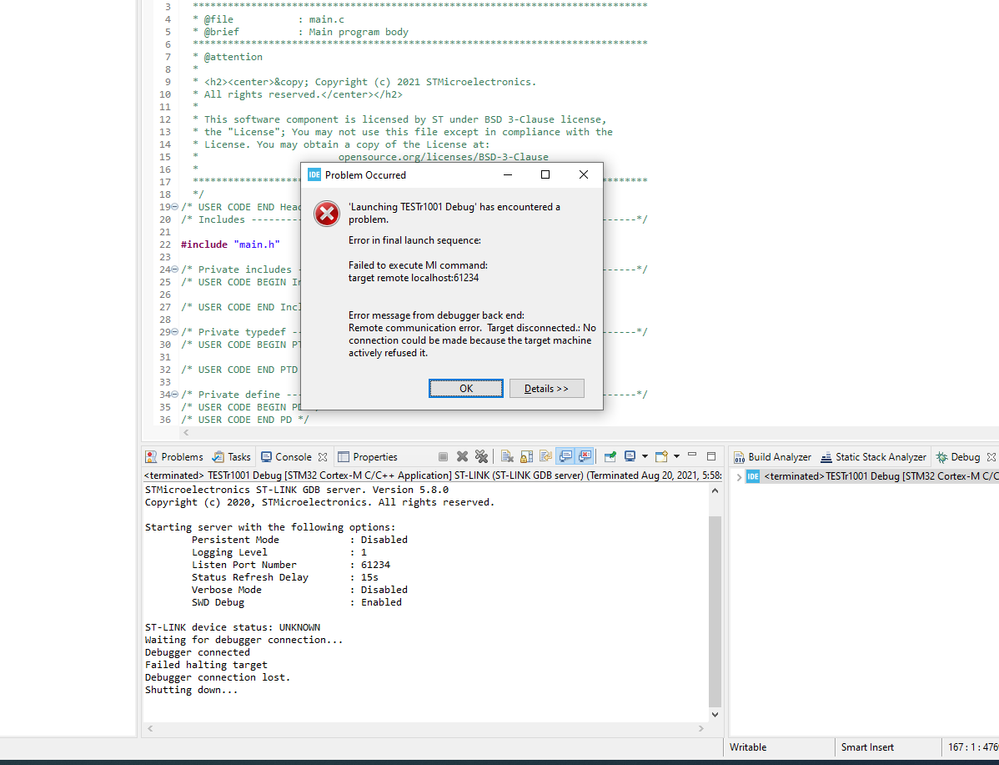The height and width of the screenshot is (765, 999).
Task: Close the Debug view tab
Action: point(991,457)
